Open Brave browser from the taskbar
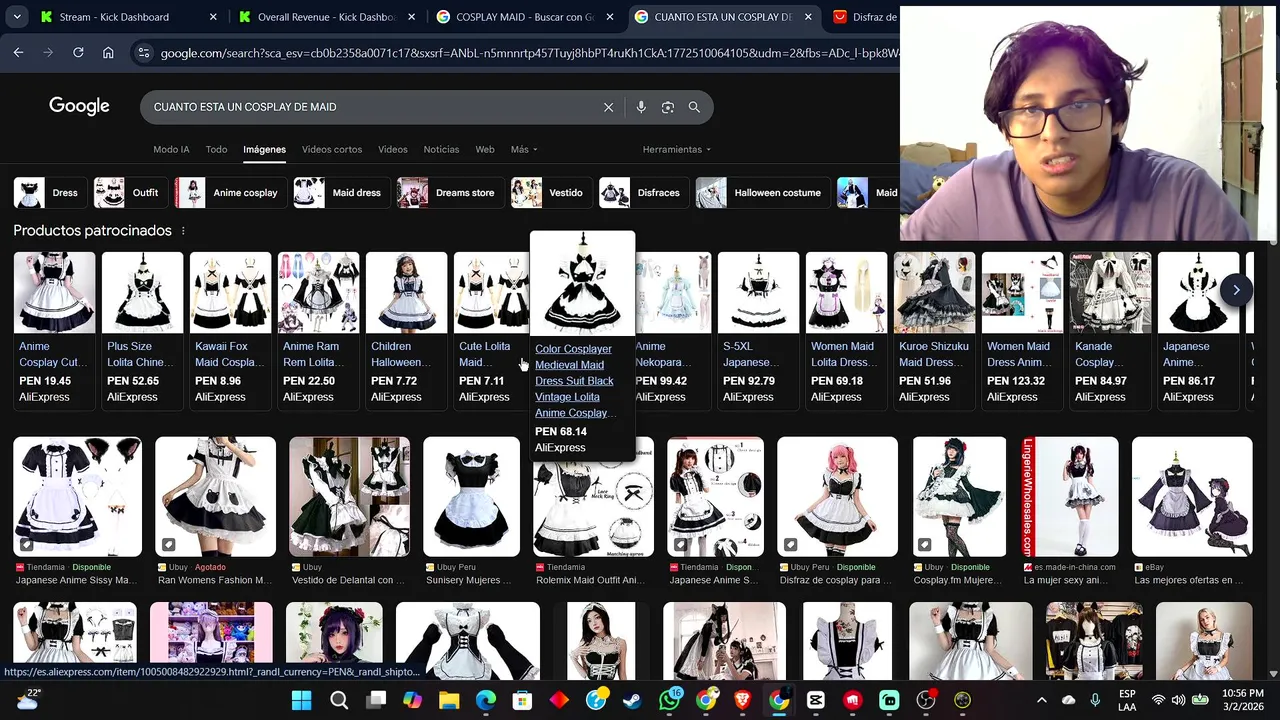The image size is (1280, 720). click(743, 700)
